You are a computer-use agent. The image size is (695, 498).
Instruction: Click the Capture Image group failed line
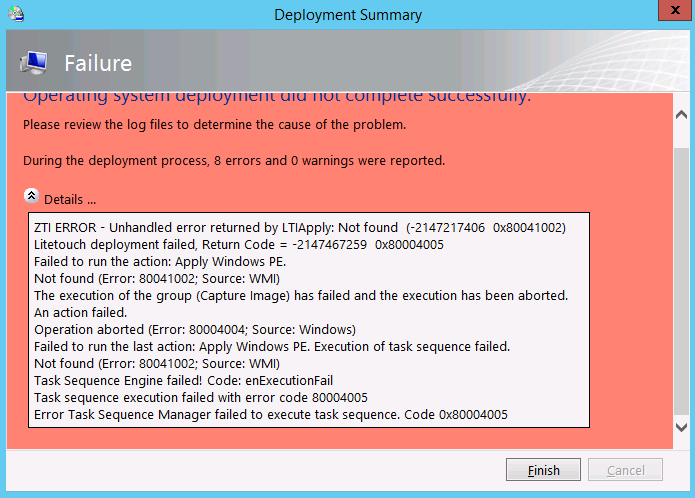click(x=301, y=296)
